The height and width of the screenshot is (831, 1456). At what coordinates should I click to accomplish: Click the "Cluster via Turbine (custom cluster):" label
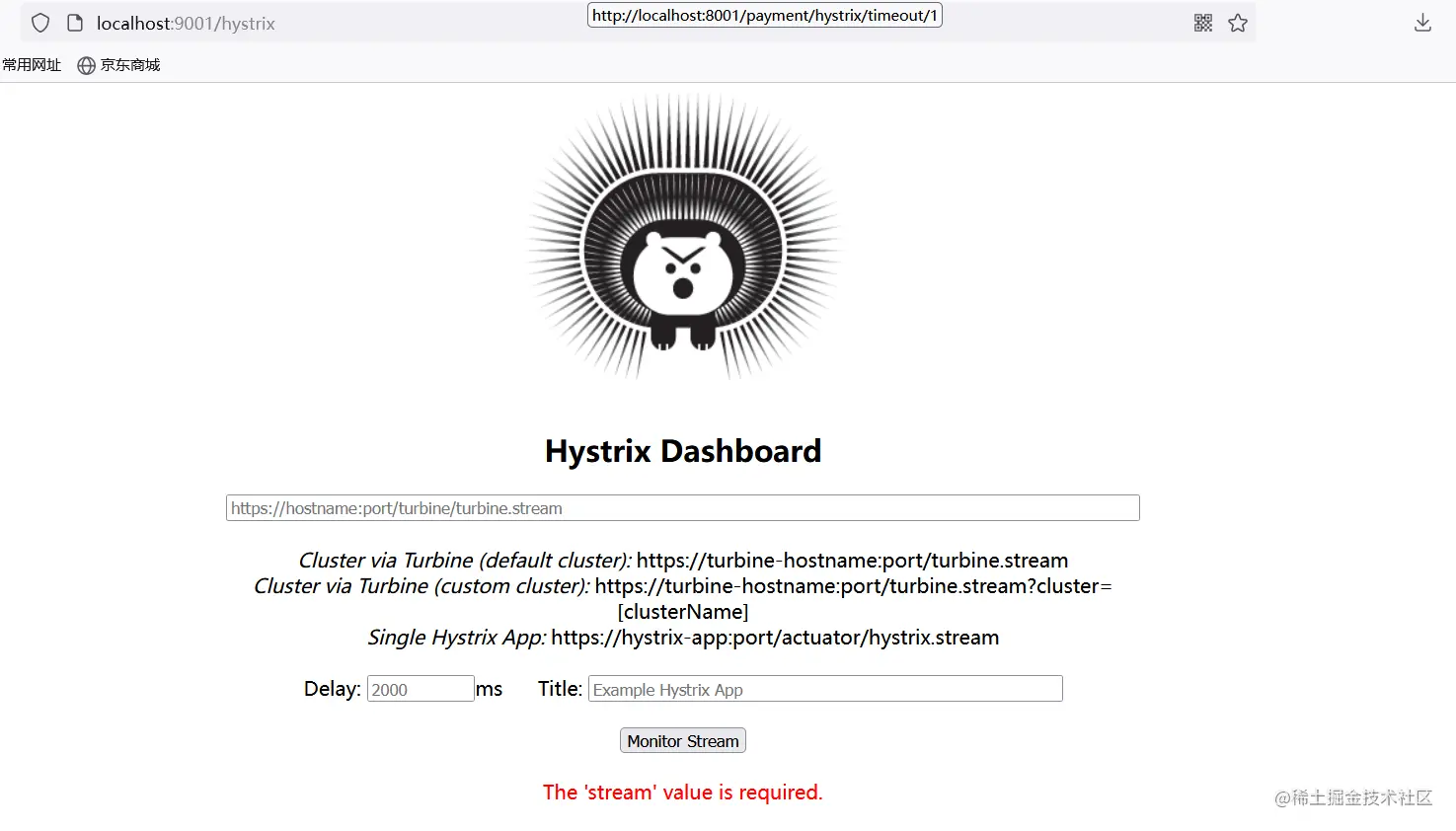421,586
